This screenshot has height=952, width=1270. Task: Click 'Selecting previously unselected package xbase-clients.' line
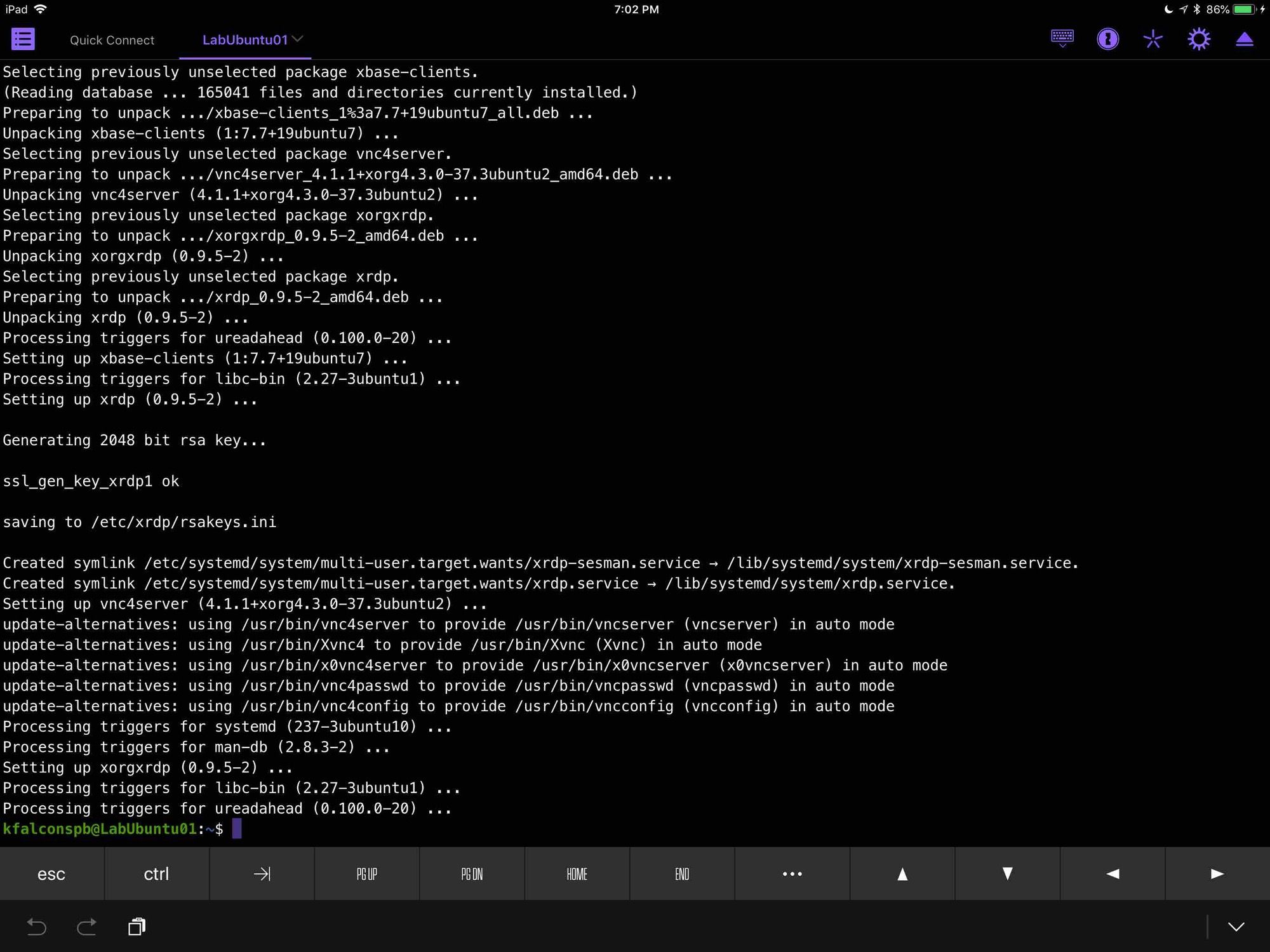click(241, 72)
